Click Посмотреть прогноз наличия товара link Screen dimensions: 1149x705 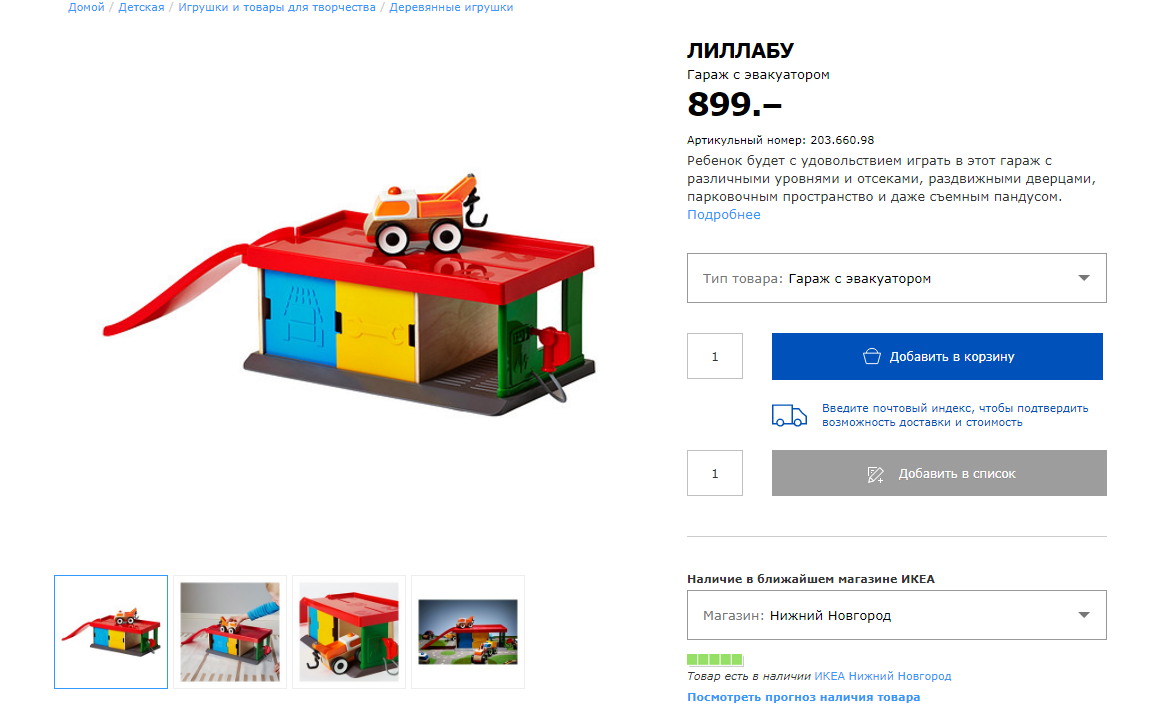coord(804,697)
